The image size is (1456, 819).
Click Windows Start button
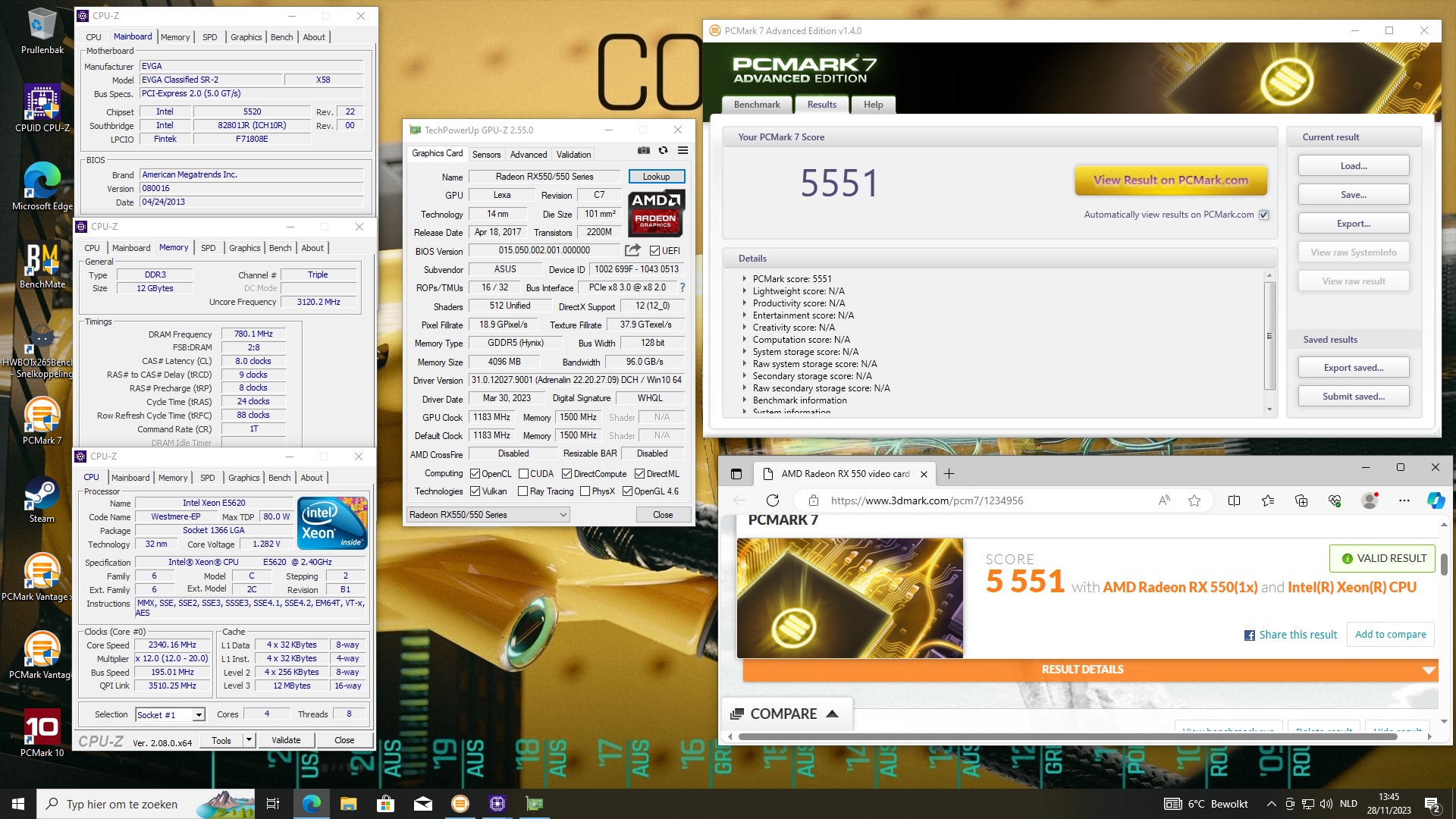[18, 804]
